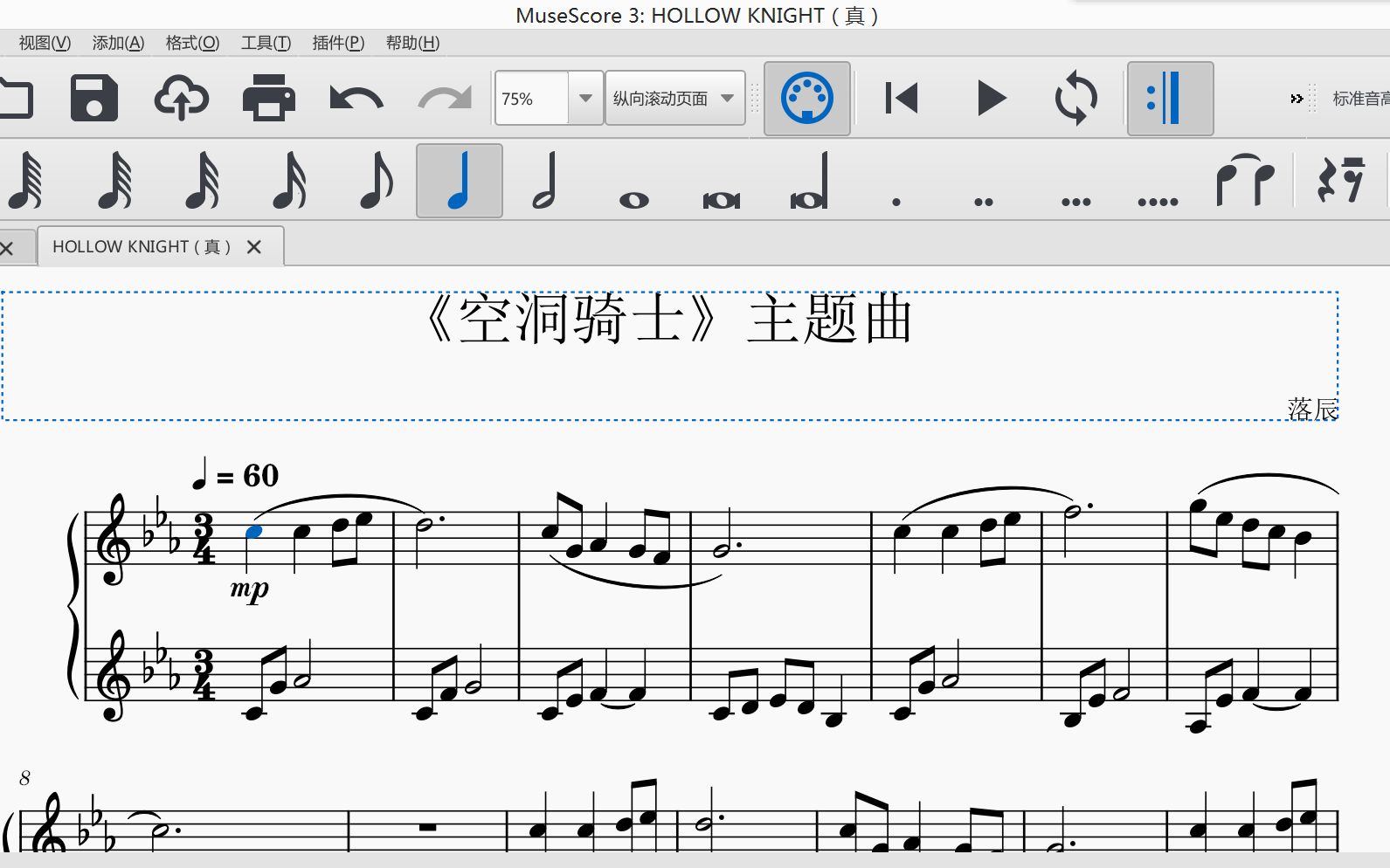Expand hidden toolbar items with double chevron

pos(1297,99)
